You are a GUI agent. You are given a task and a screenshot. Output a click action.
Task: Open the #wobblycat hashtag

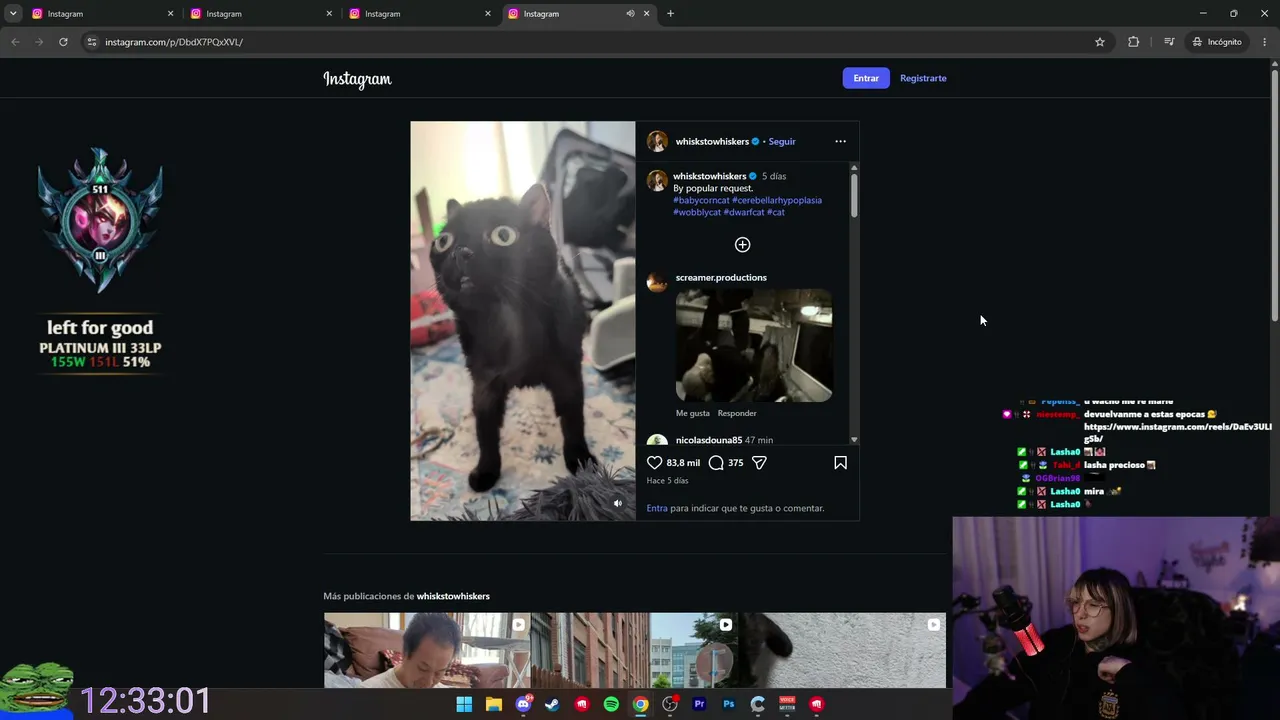tap(697, 212)
